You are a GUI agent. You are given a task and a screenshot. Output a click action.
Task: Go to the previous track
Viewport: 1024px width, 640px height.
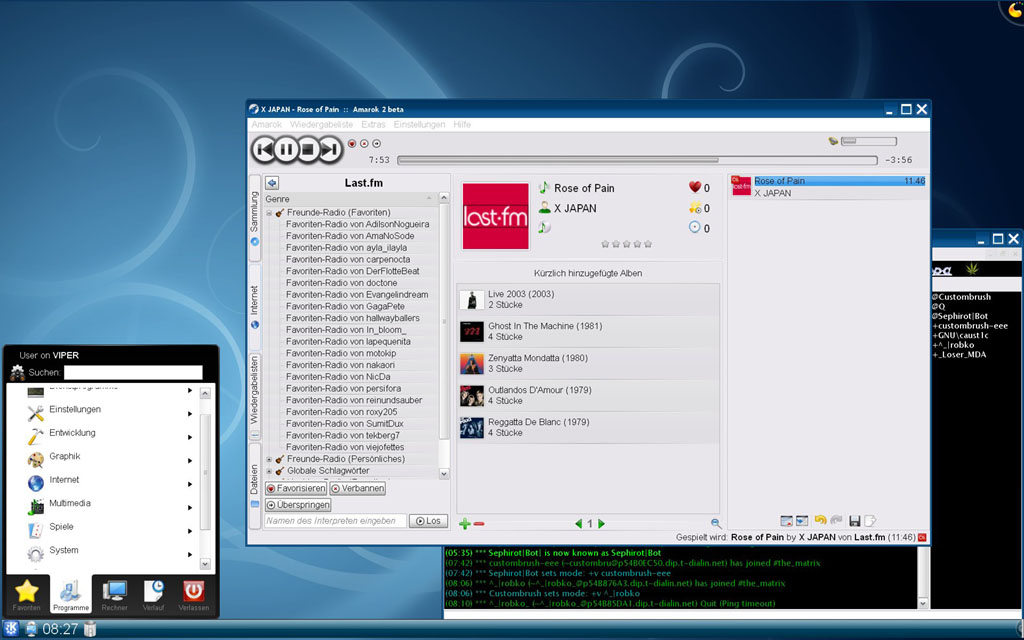point(263,150)
